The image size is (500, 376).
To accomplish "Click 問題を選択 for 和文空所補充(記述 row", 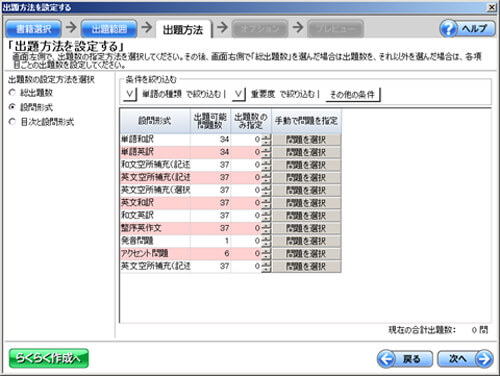I will (x=306, y=165).
